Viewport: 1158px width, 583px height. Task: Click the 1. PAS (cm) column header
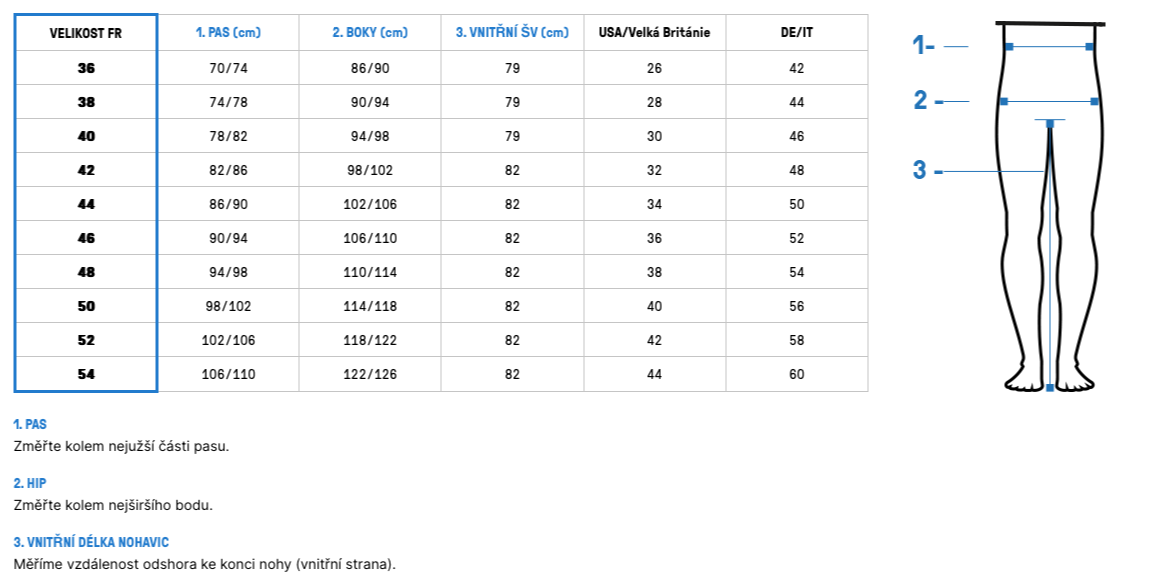(x=228, y=33)
